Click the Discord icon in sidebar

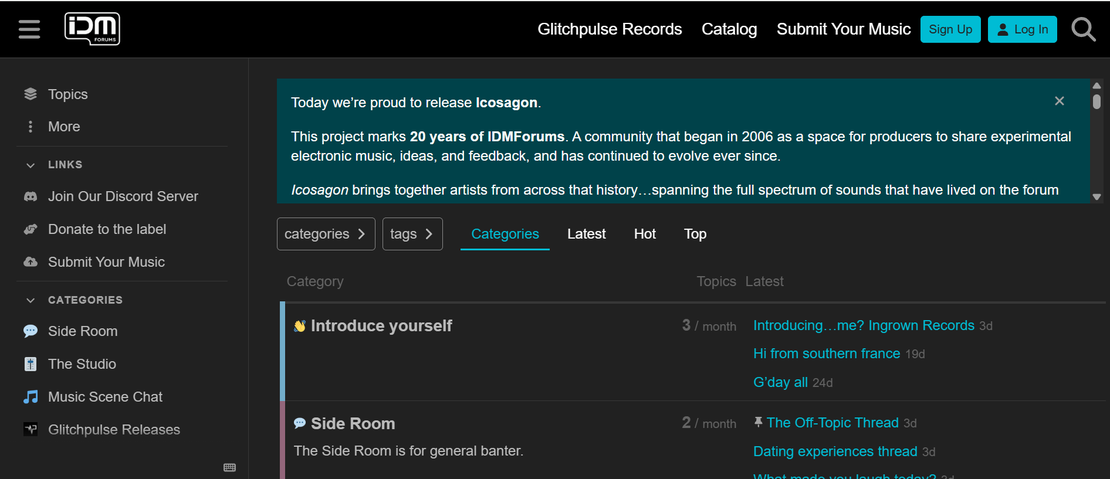pos(30,197)
